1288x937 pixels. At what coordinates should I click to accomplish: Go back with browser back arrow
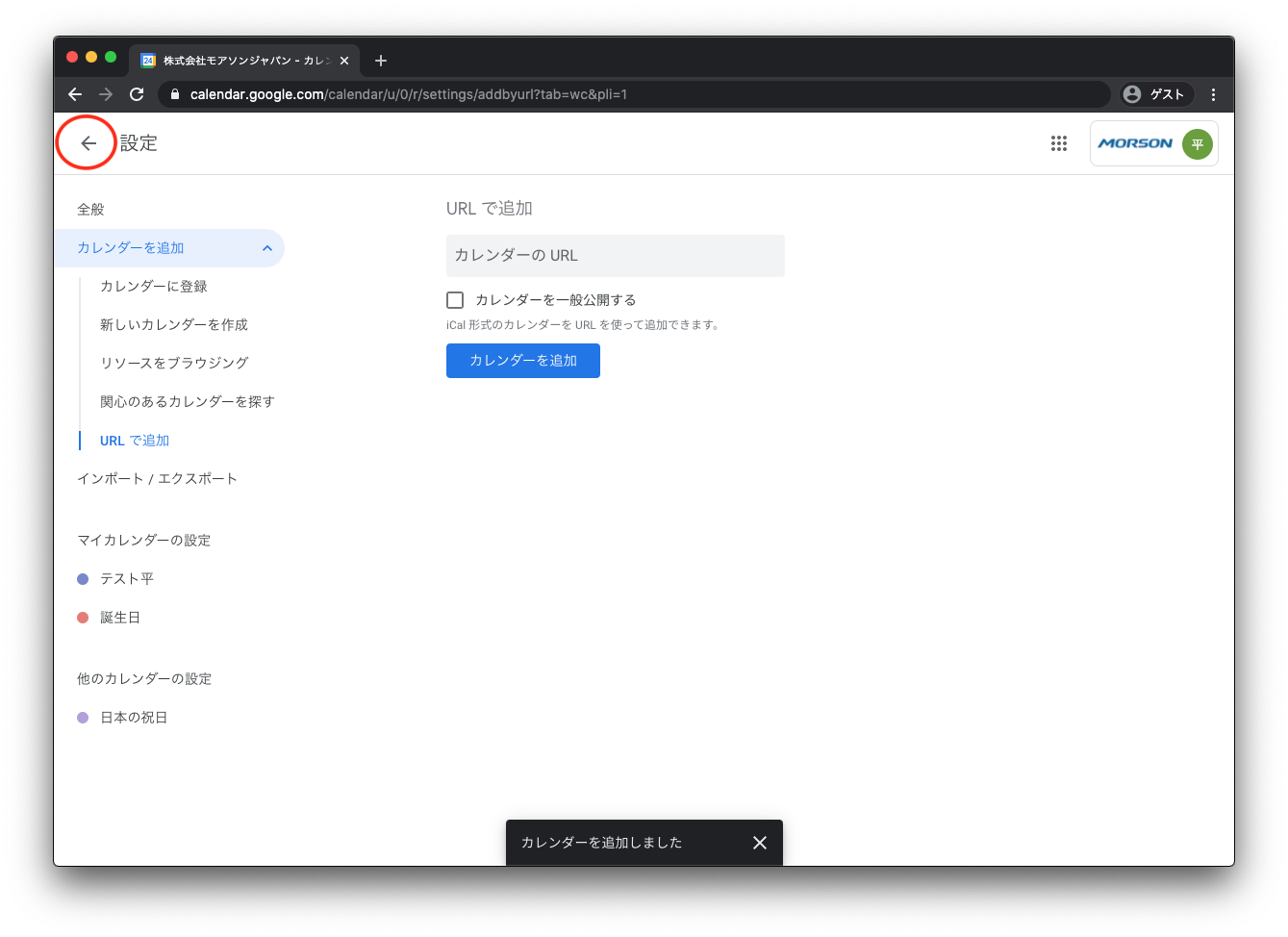tap(75, 94)
